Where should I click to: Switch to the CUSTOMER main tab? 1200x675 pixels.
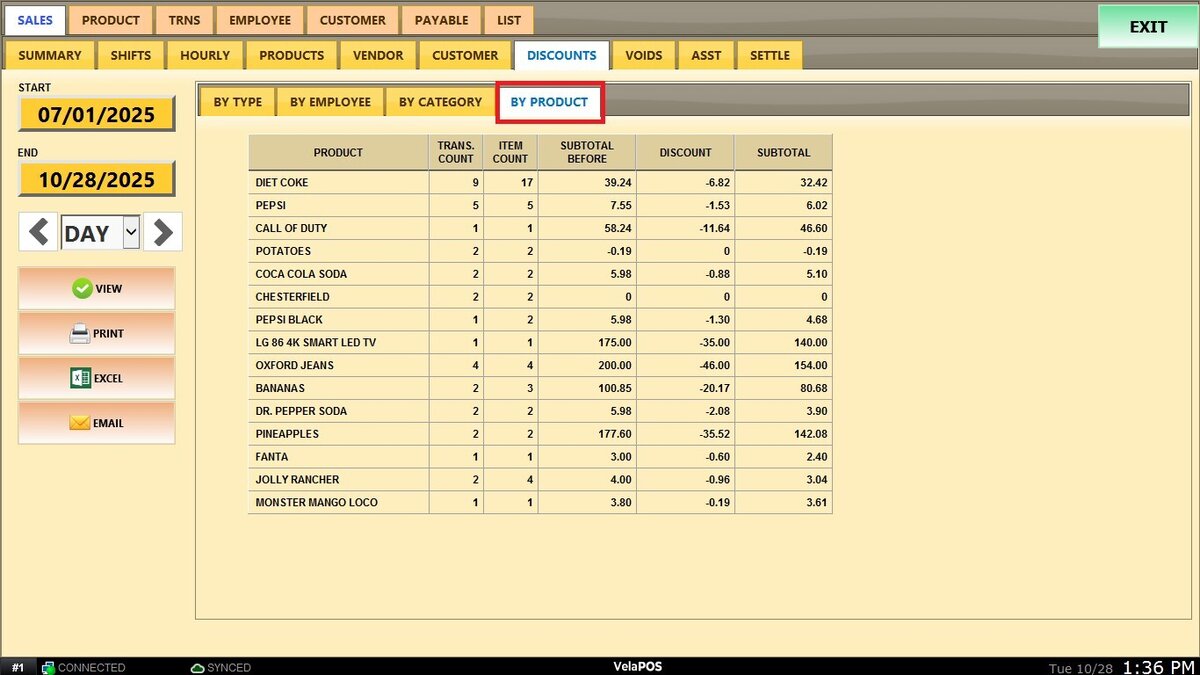click(x=353, y=20)
